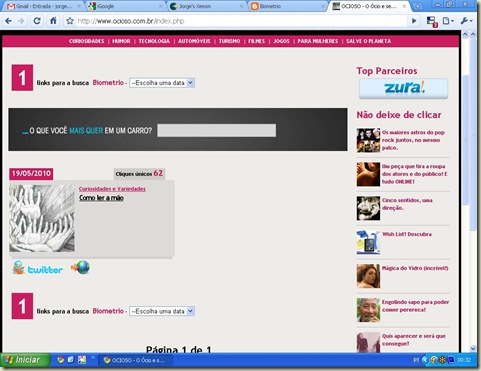The height and width of the screenshot is (371, 481).
Task: Launch Chrome from the quick launch icon
Action: pyautogui.click(x=61, y=360)
